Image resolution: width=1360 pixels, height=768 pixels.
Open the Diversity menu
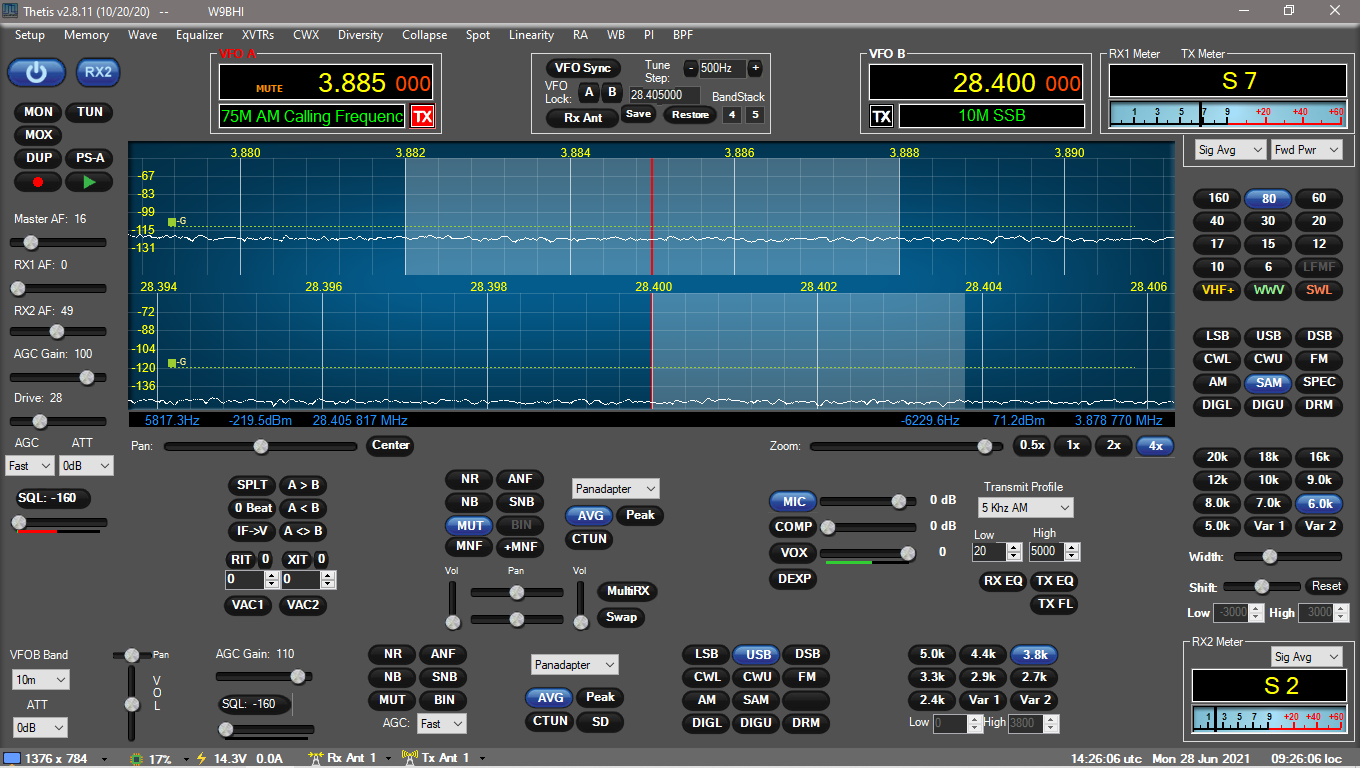click(x=361, y=35)
